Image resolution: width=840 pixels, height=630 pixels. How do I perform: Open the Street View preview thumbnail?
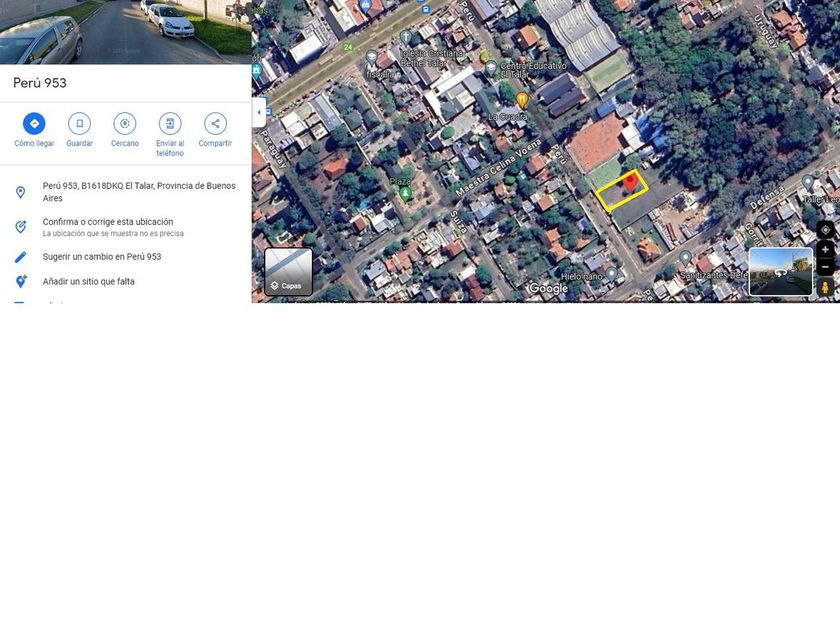780,271
